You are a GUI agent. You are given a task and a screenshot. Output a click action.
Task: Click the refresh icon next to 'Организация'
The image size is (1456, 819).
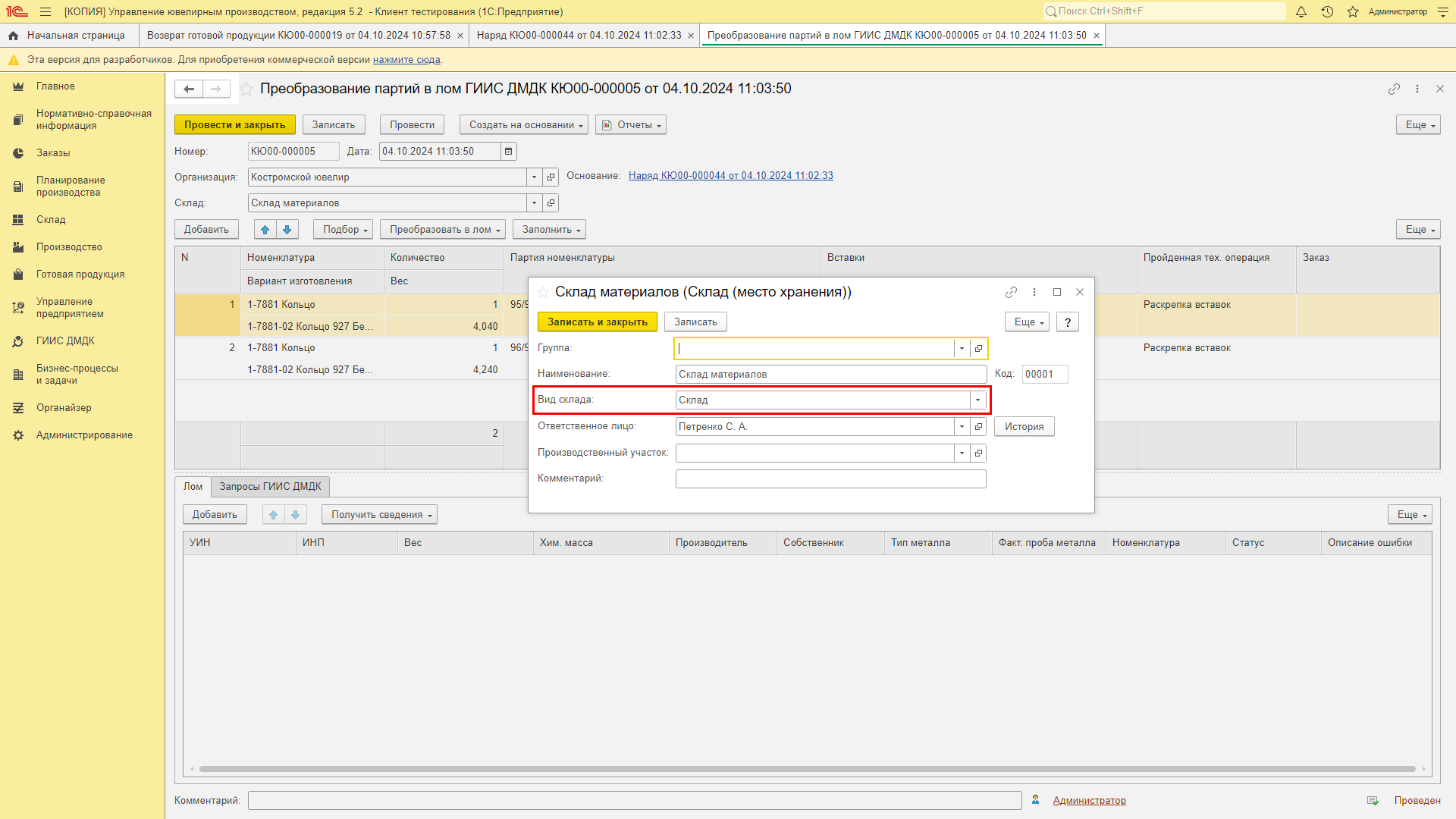[550, 177]
